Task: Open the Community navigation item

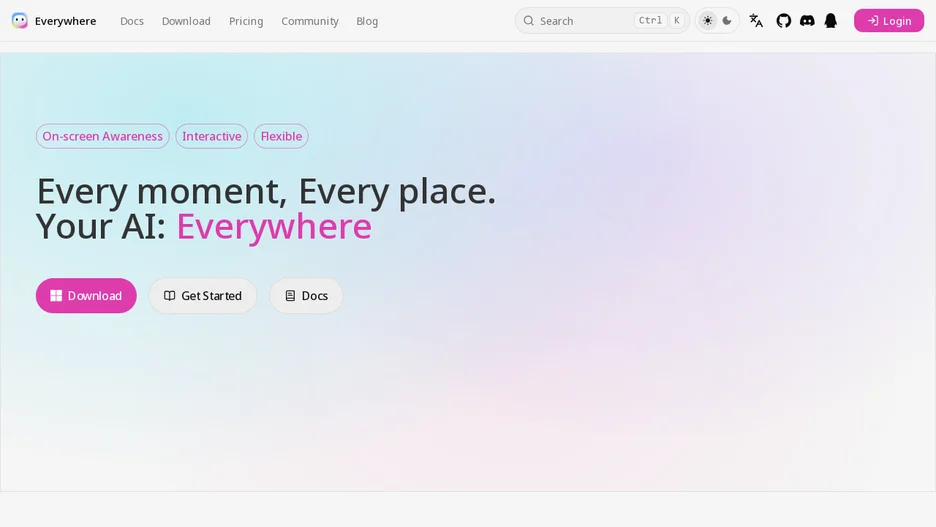Action: 310,21
